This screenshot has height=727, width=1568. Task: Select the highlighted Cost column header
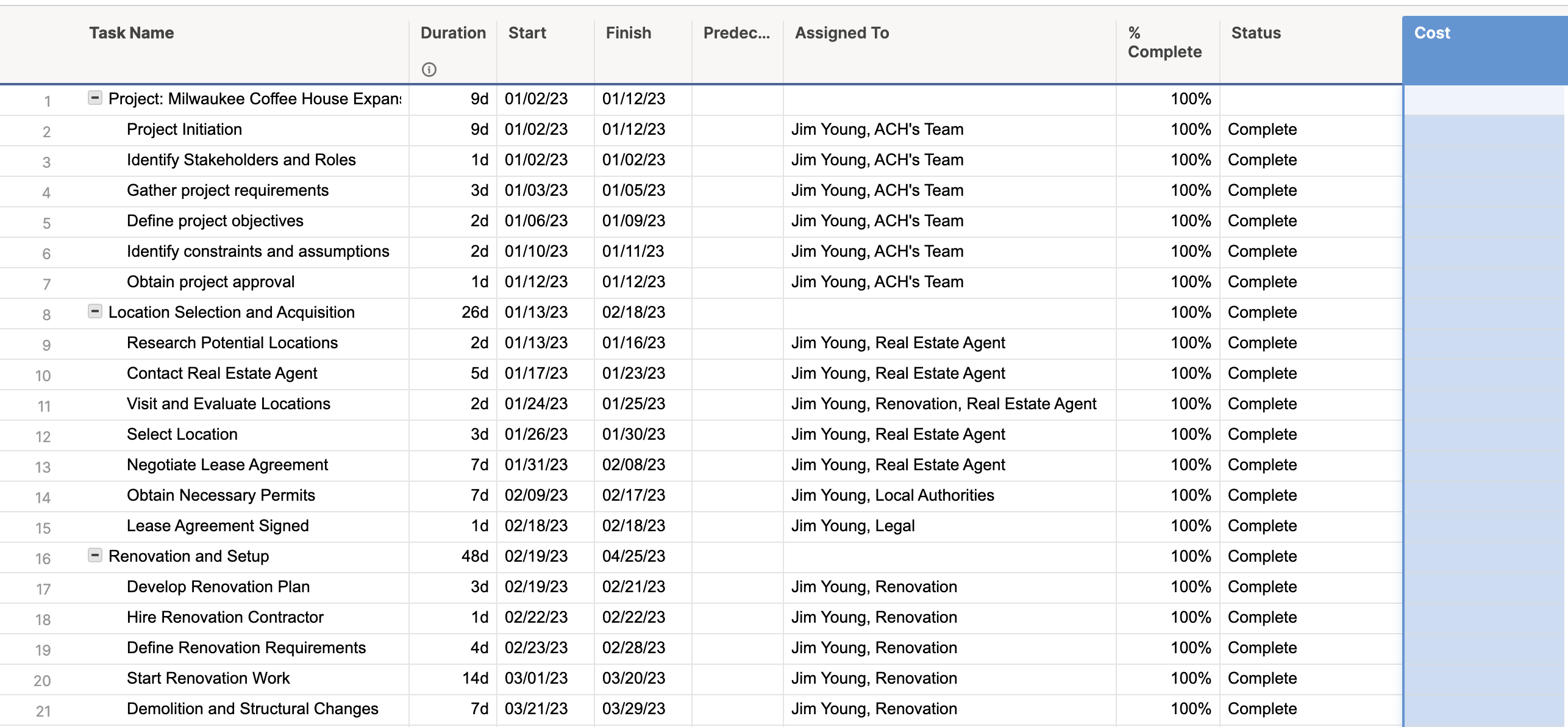(x=1431, y=33)
